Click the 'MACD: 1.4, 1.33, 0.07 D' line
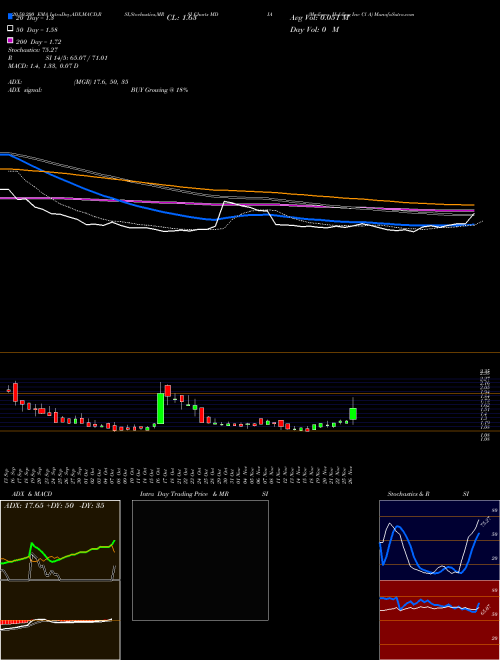The width and height of the screenshot is (500, 660). 43,66
